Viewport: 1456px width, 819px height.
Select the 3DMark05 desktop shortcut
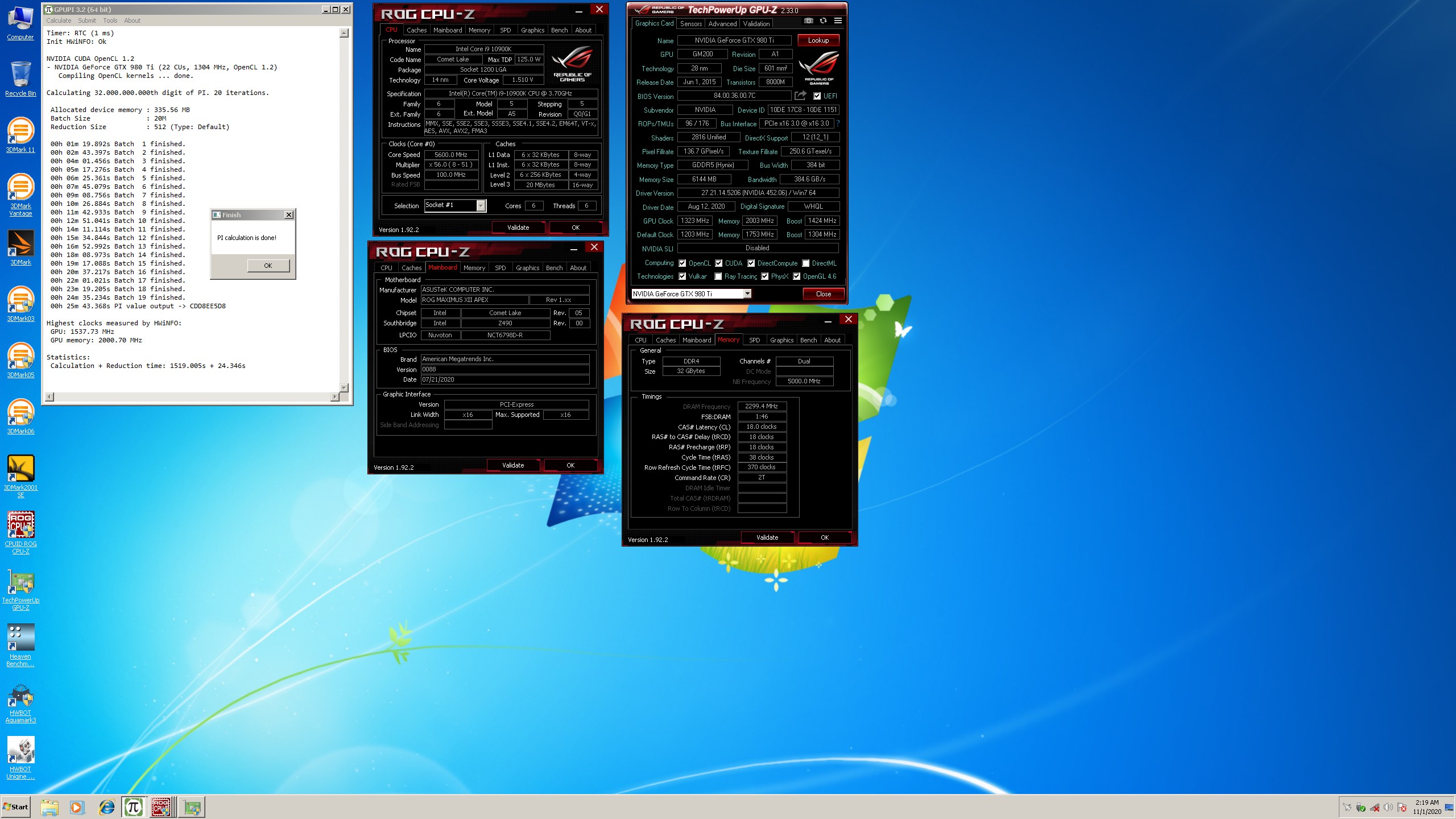coord(20,360)
